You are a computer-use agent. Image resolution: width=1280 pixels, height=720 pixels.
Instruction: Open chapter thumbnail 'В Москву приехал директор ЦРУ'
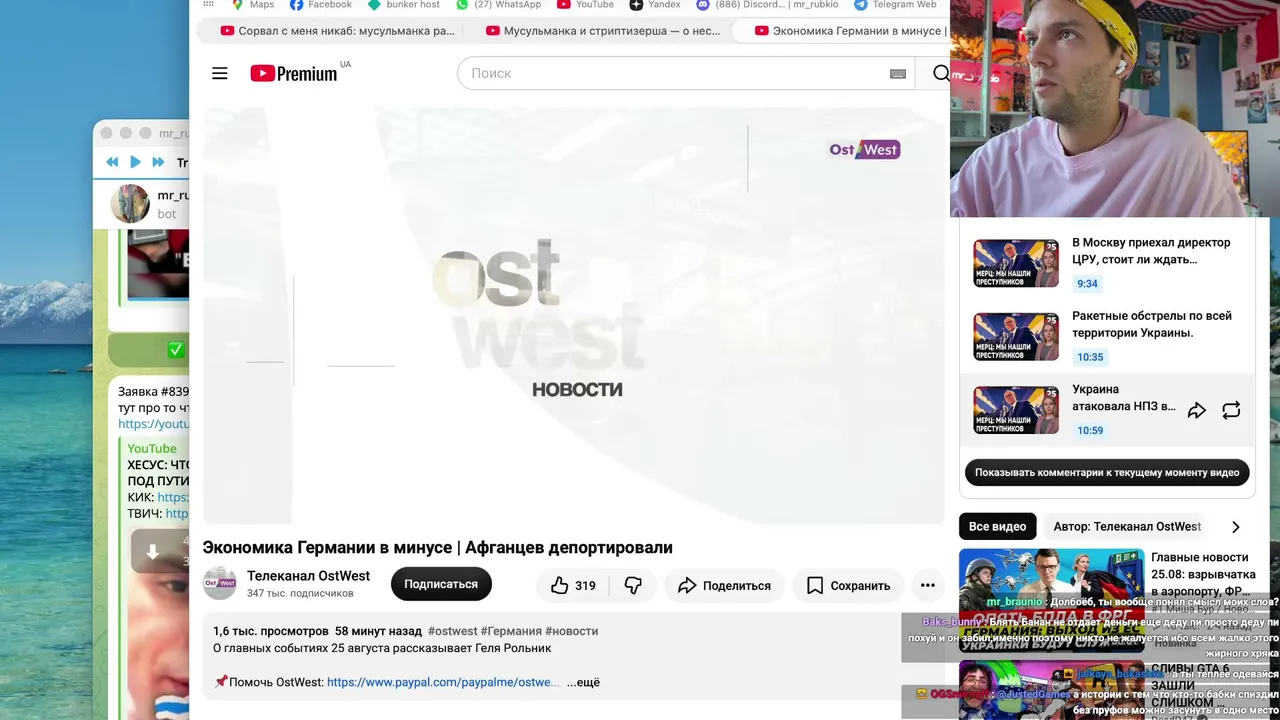pyautogui.click(x=1016, y=263)
